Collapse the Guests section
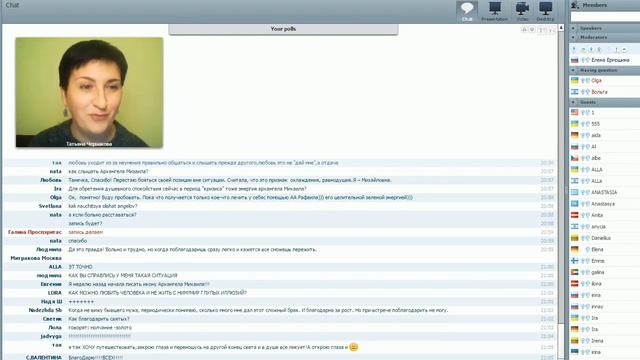Image resolution: width=640 pixels, height=360 pixels. [x=573, y=102]
